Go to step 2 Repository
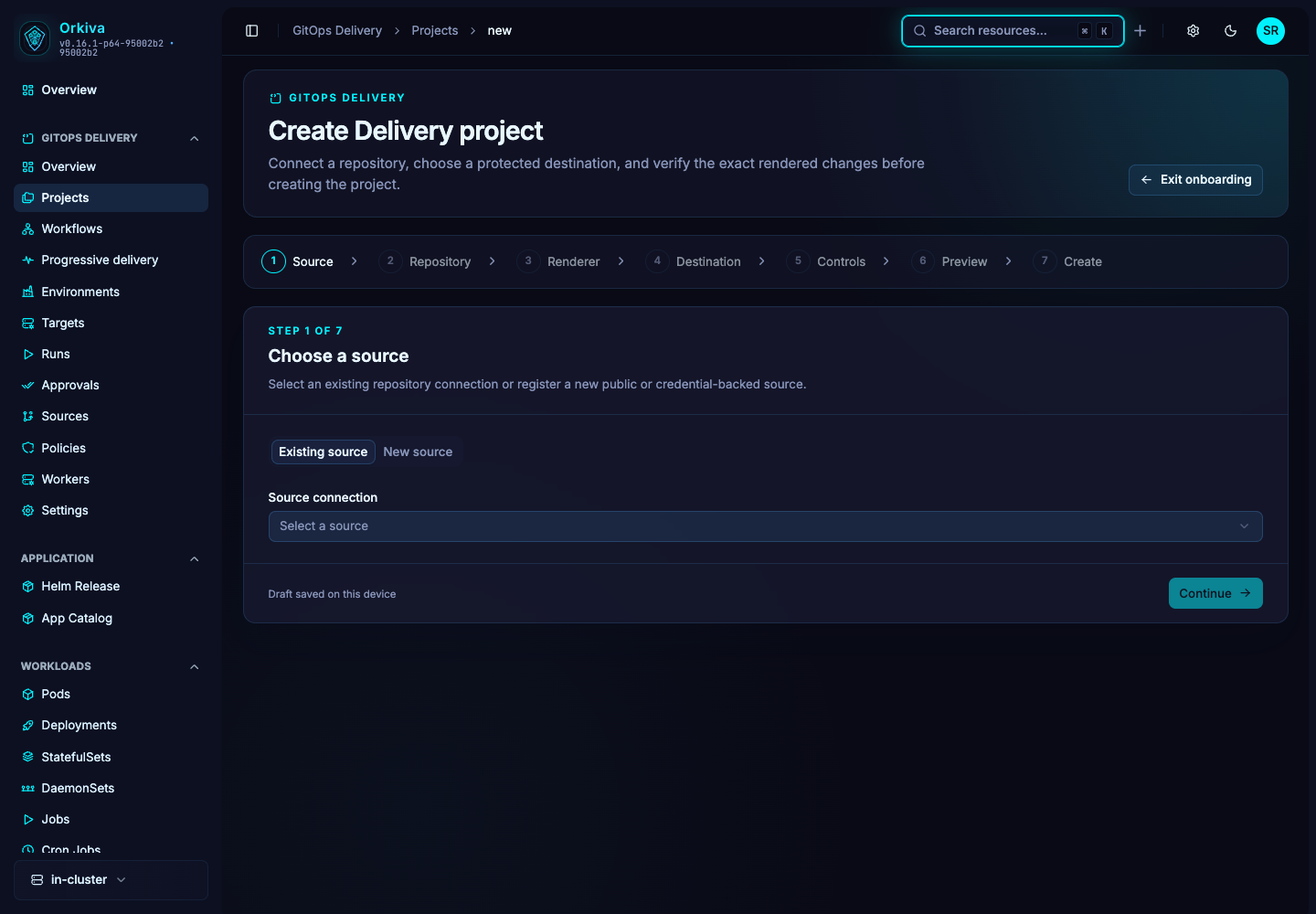This screenshot has width=1316, height=914. [425, 261]
